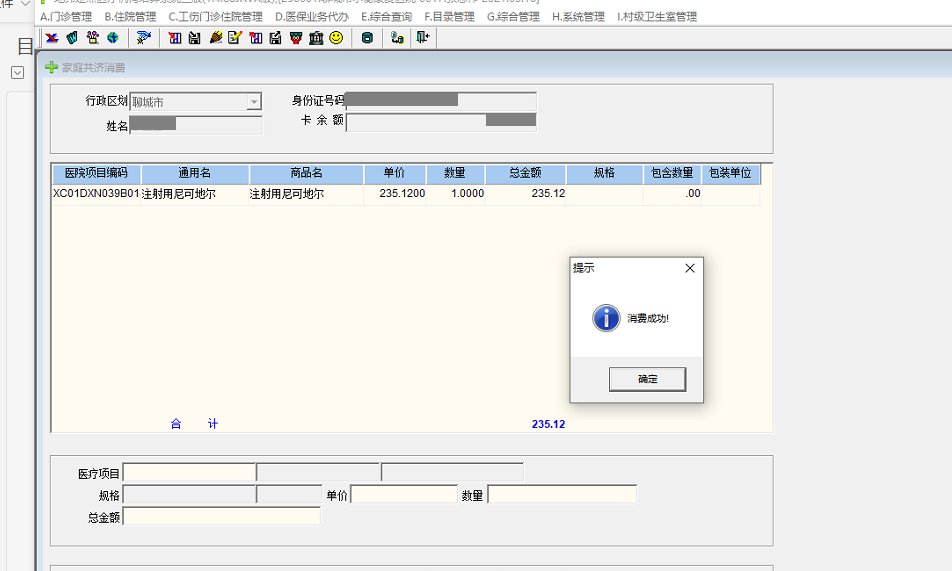Open the E.综合查询 menu

[x=386, y=17]
